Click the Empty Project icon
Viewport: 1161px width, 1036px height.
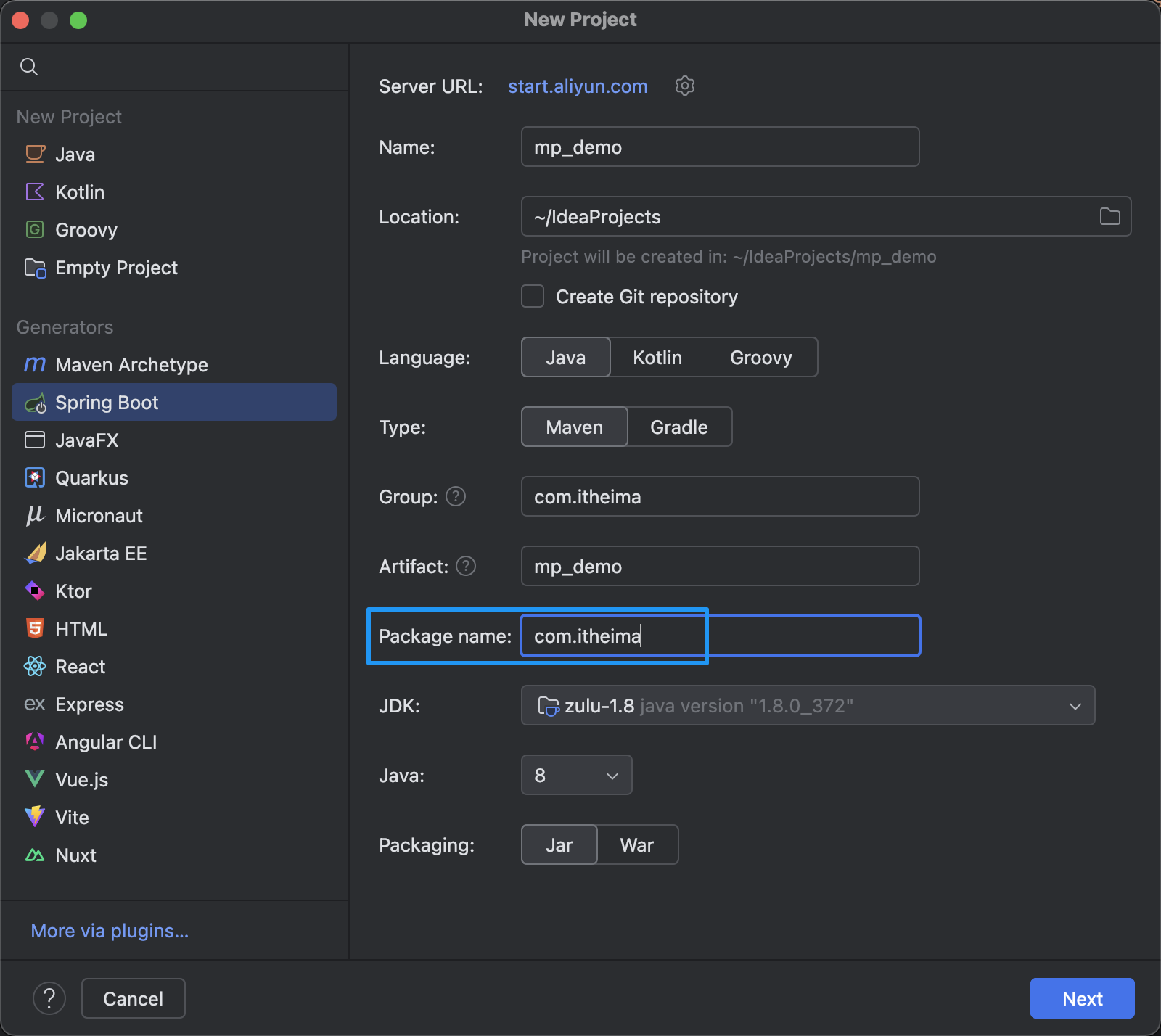35,267
